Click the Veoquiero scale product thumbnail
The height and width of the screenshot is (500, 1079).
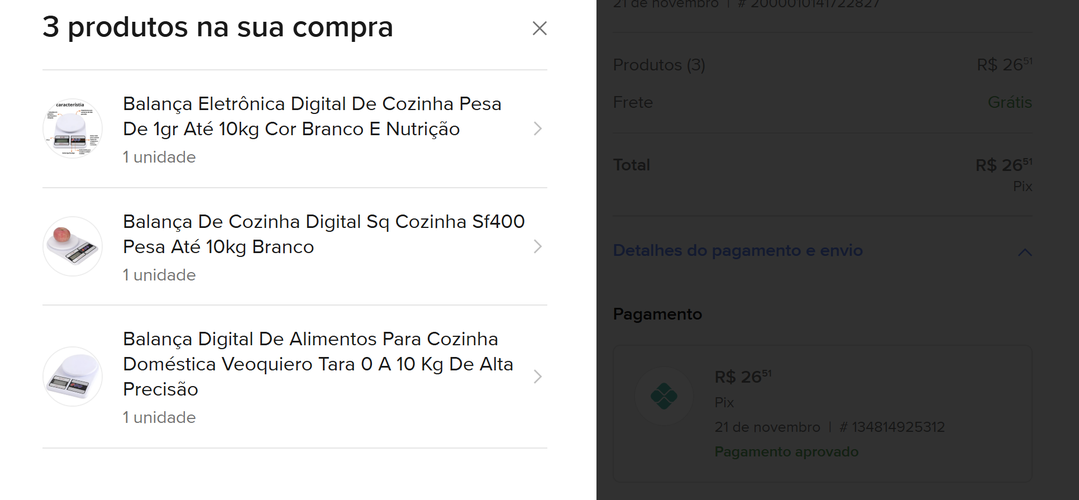coord(73,376)
